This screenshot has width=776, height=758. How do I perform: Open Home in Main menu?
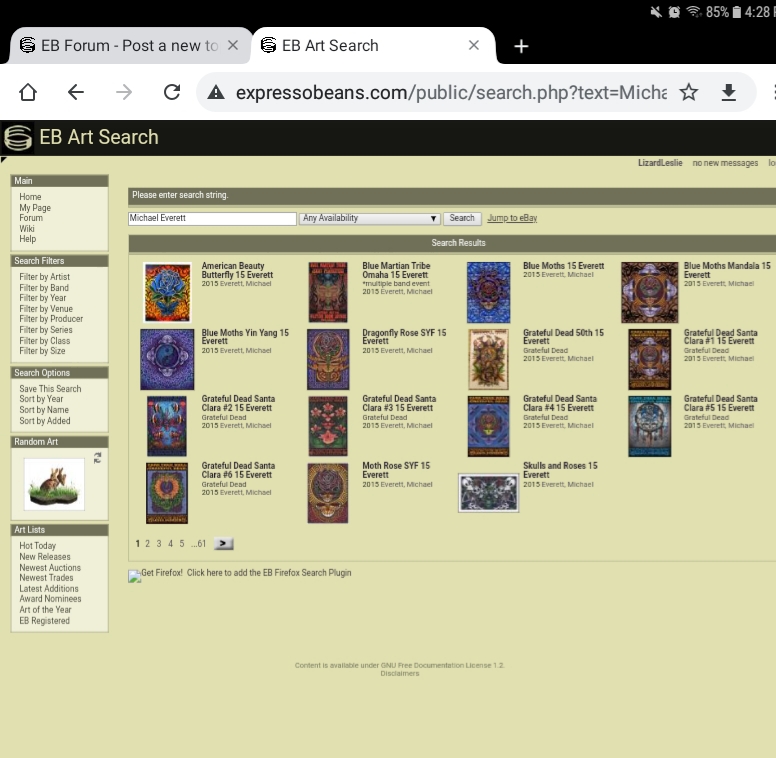pos(30,197)
